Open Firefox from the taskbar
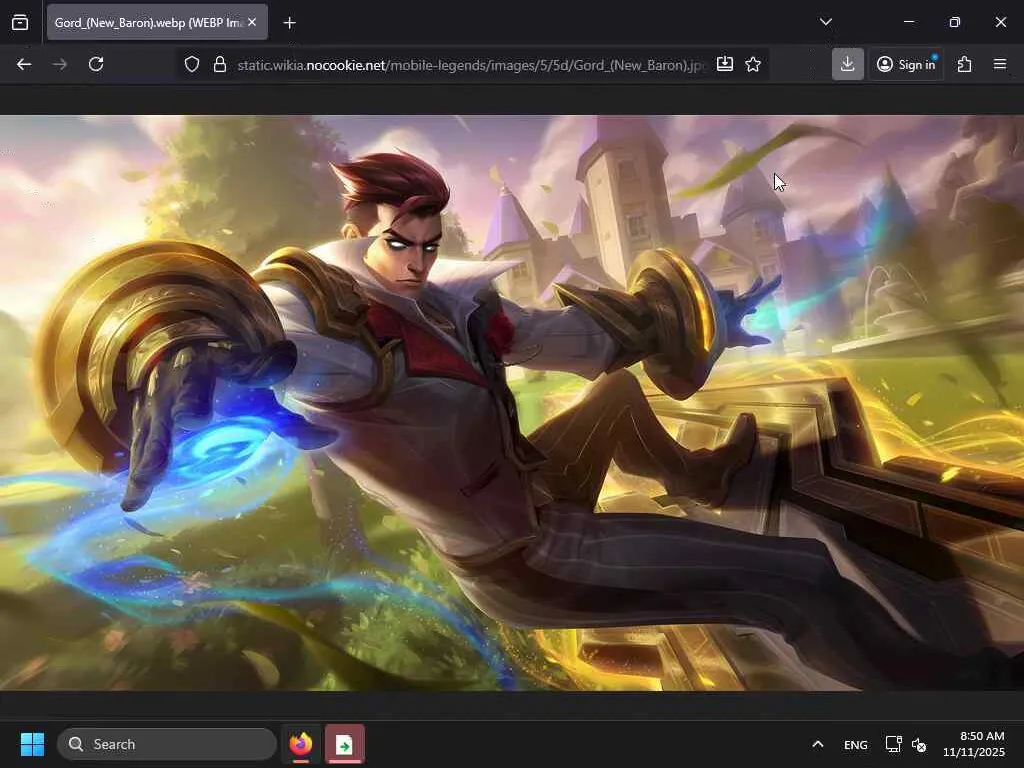The width and height of the screenshot is (1024, 768). click(300, 744)
